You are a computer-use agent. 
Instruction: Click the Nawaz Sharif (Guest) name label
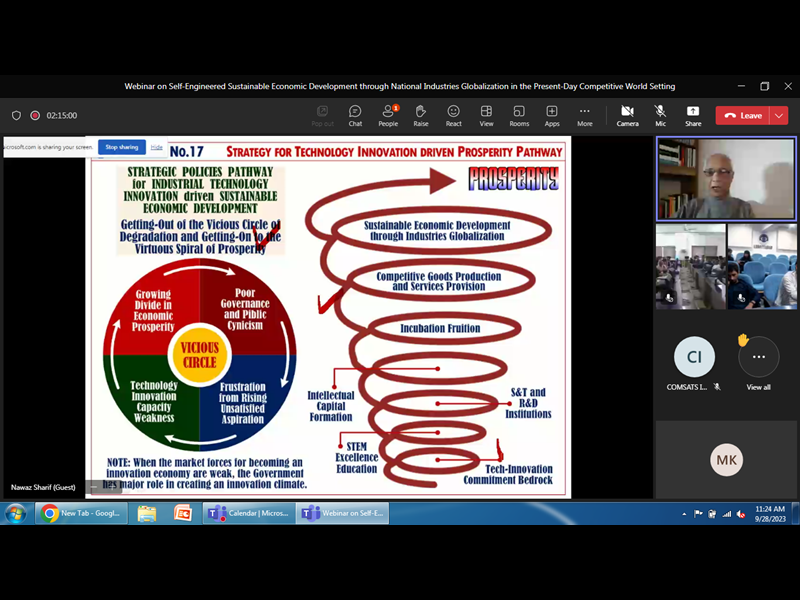point(43,487)
